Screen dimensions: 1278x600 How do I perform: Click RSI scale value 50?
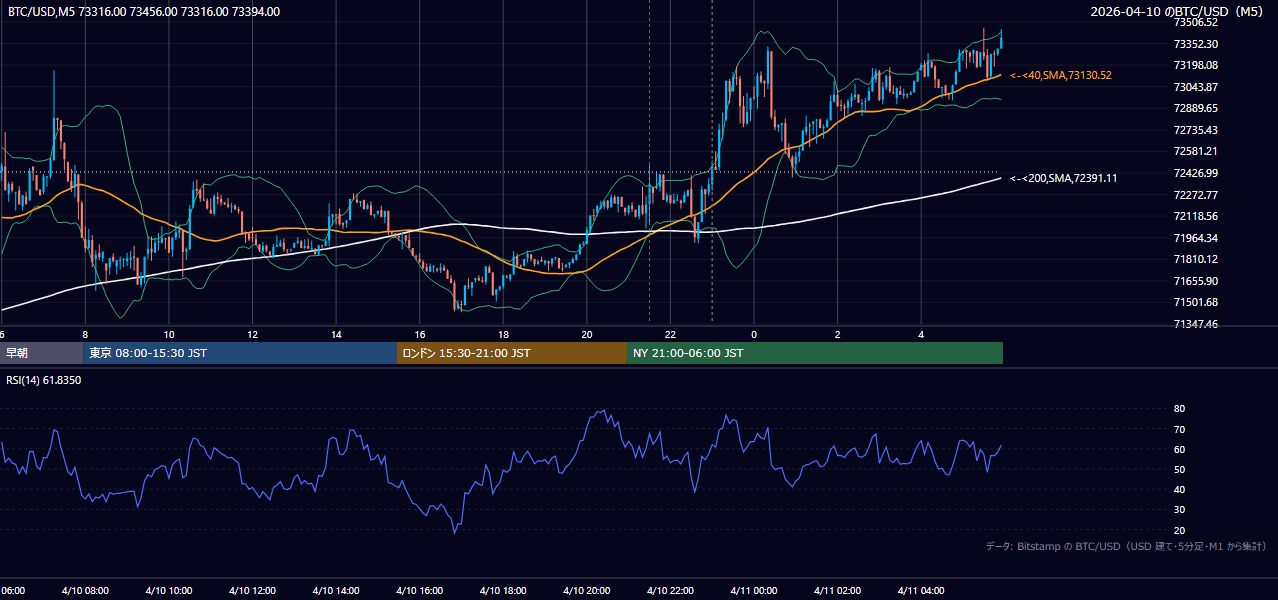point(1179,469)
